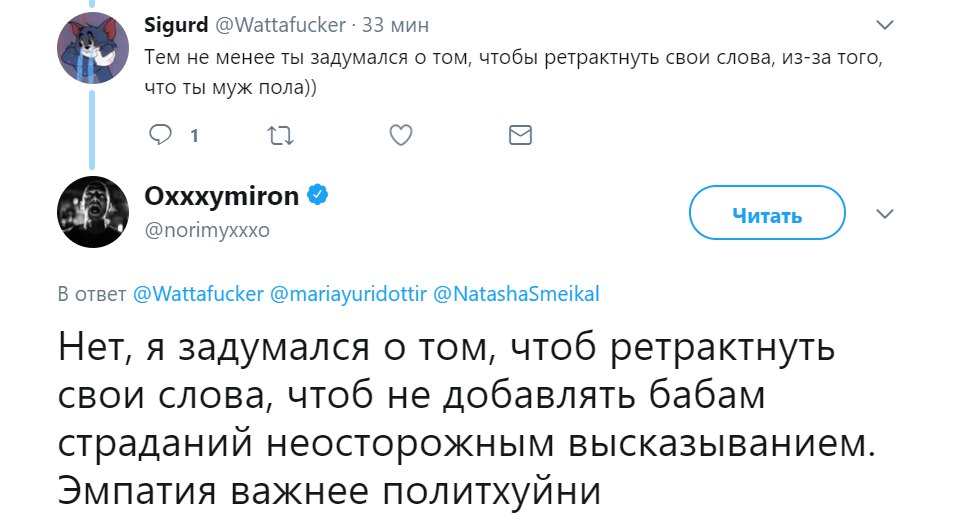955x520 pixels.
Task: Click the reply icon under Sigurd's tweet
Action: click(x=160, y=135)
